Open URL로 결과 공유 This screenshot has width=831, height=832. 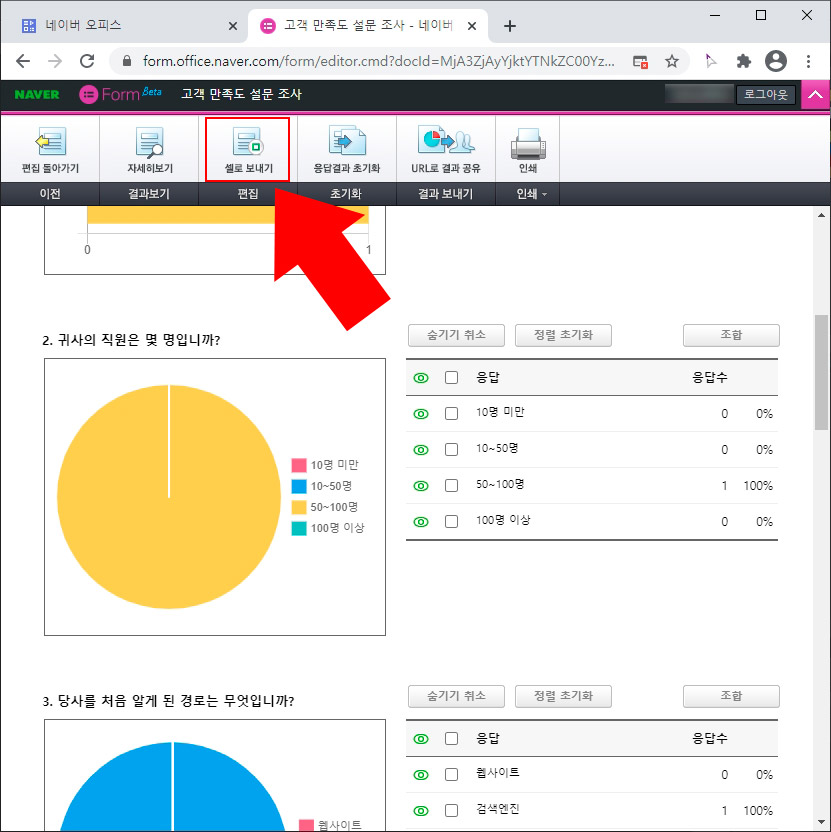point(444,148)
